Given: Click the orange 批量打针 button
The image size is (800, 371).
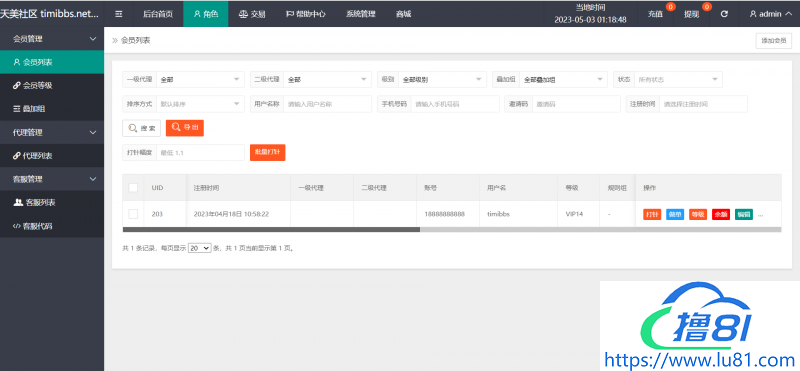Looking at the screenshot, I should [x=267, y=153].
